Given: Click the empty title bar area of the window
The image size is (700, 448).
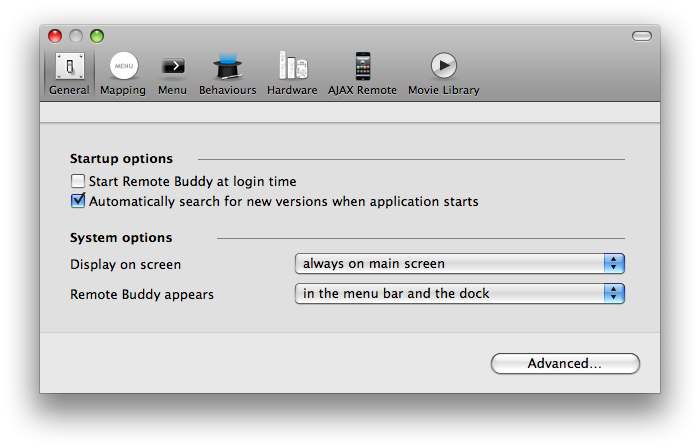Looking at the screenshot, I should 350,36.
